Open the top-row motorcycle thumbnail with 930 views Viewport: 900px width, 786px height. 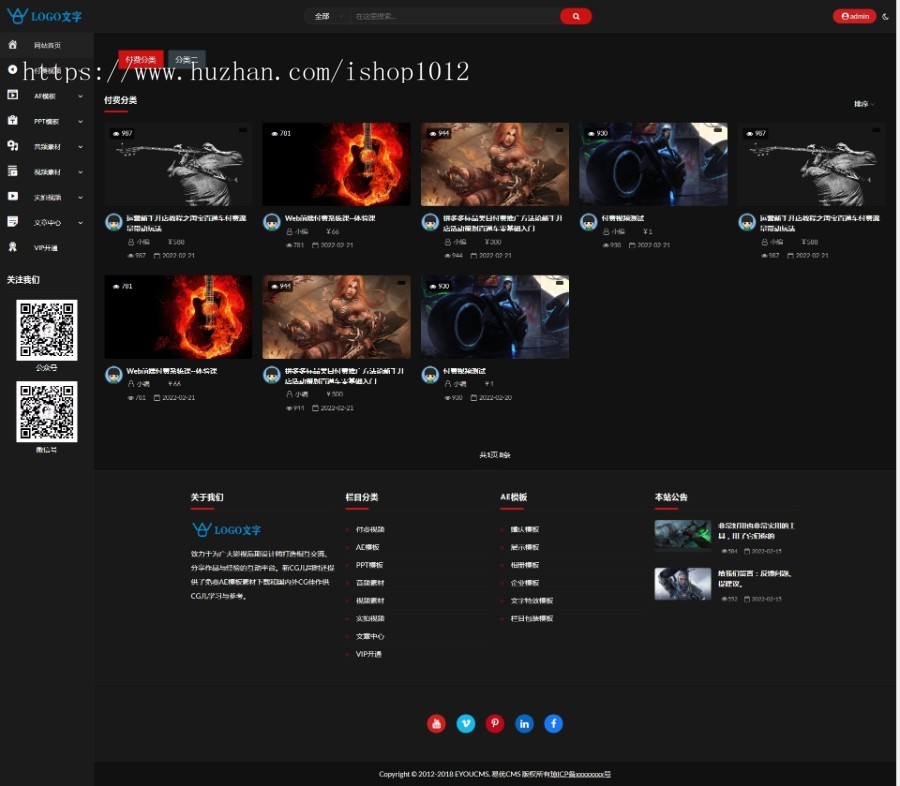[653, 164]
